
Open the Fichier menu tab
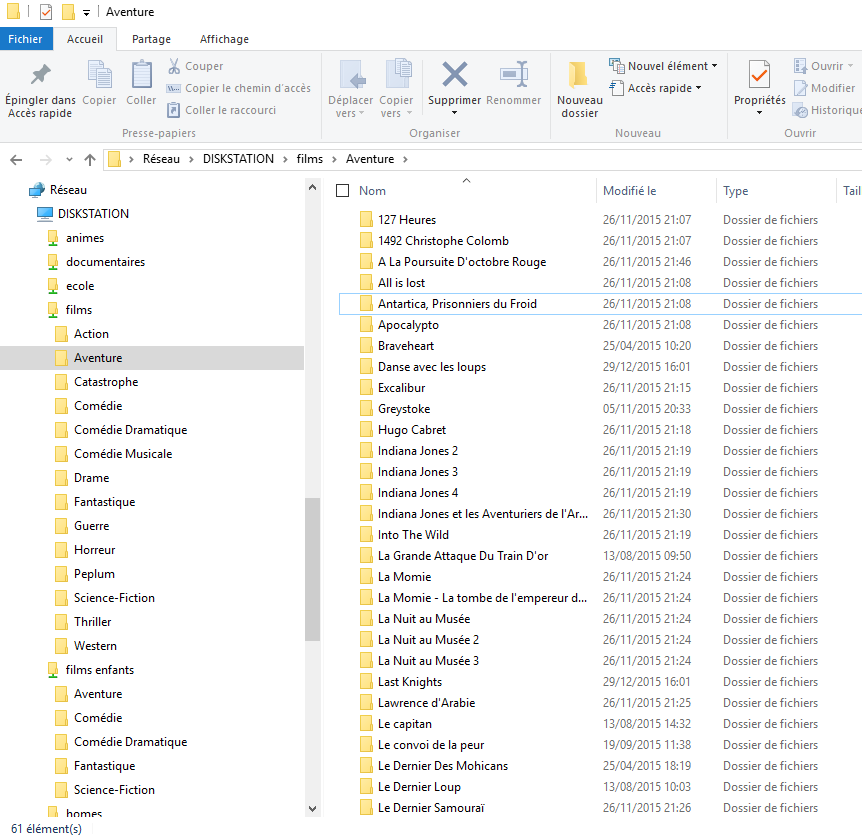point(25,39)
